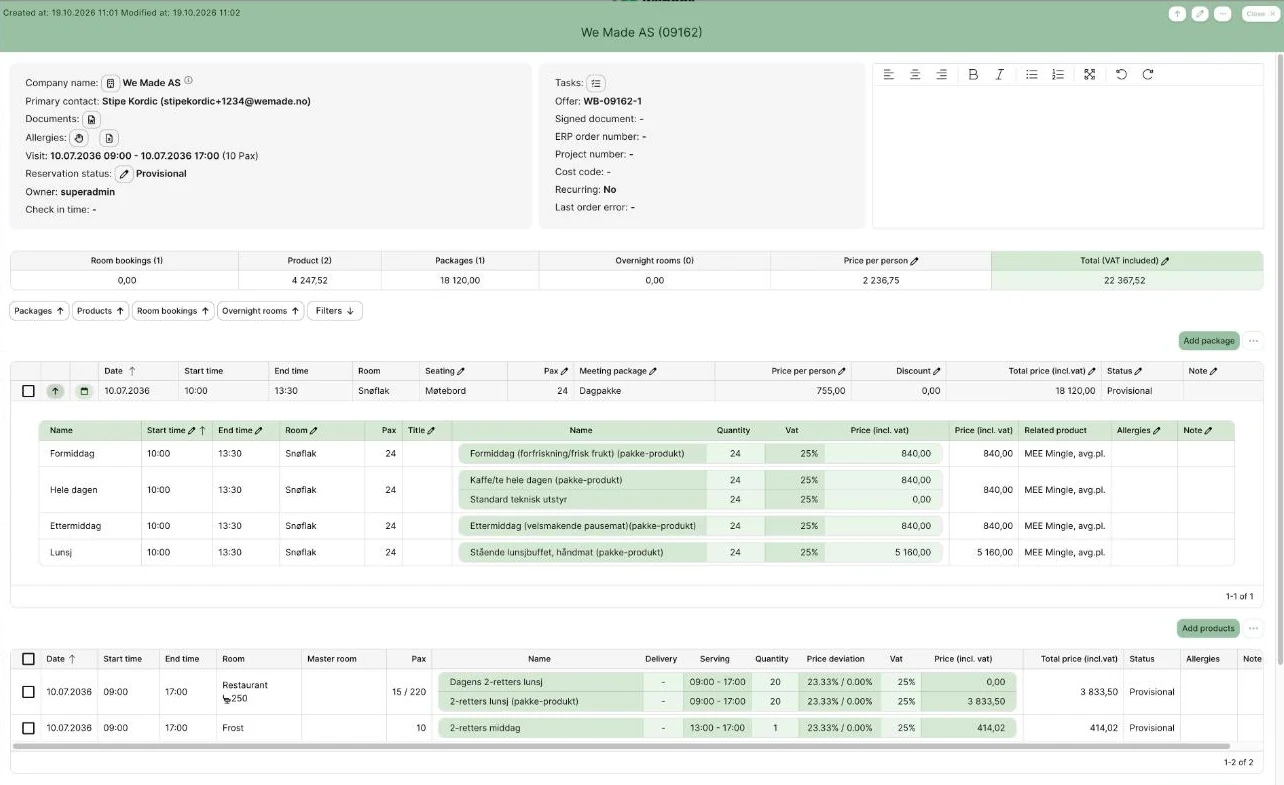Click the Add package button

[x=1209, y=341]
